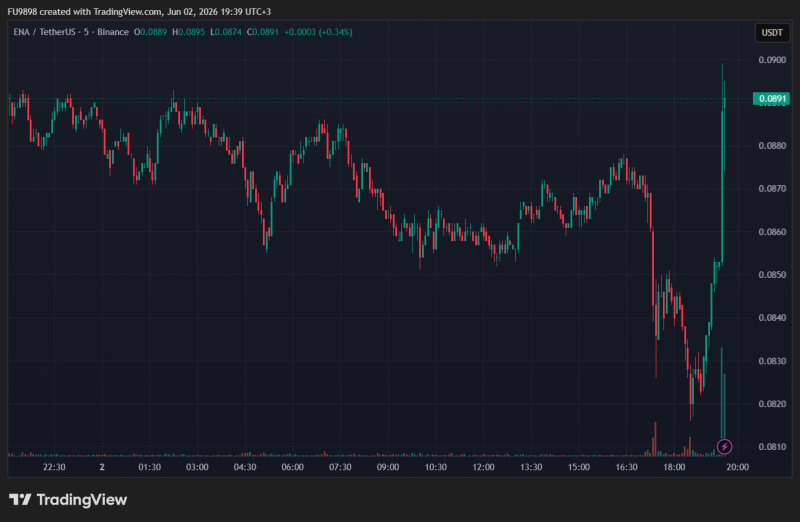Click the 0.0830 price axis label
The width and height of the screenshot is (800, 522).
[772, 361]
